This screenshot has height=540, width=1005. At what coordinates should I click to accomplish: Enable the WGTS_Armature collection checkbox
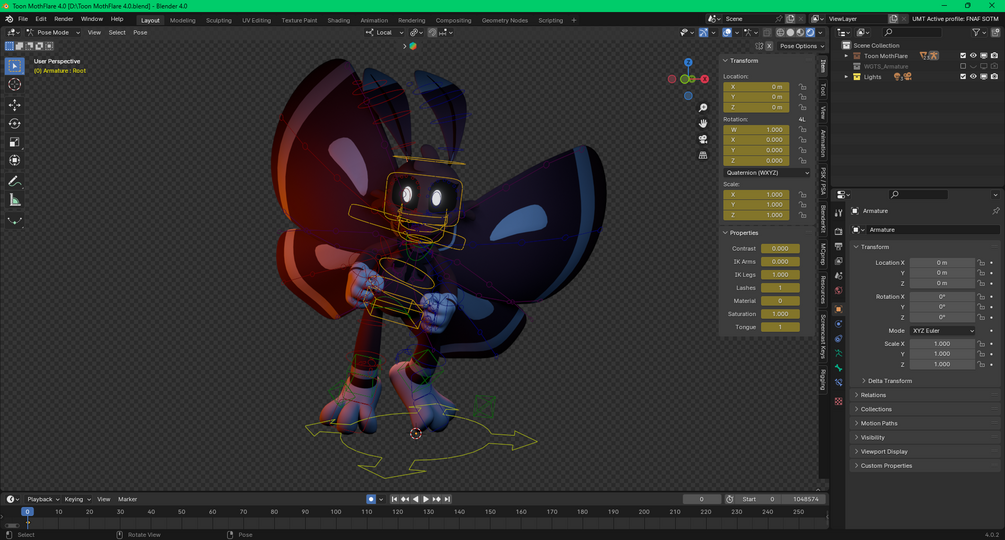pyautogui.click(x=963, y=66)
